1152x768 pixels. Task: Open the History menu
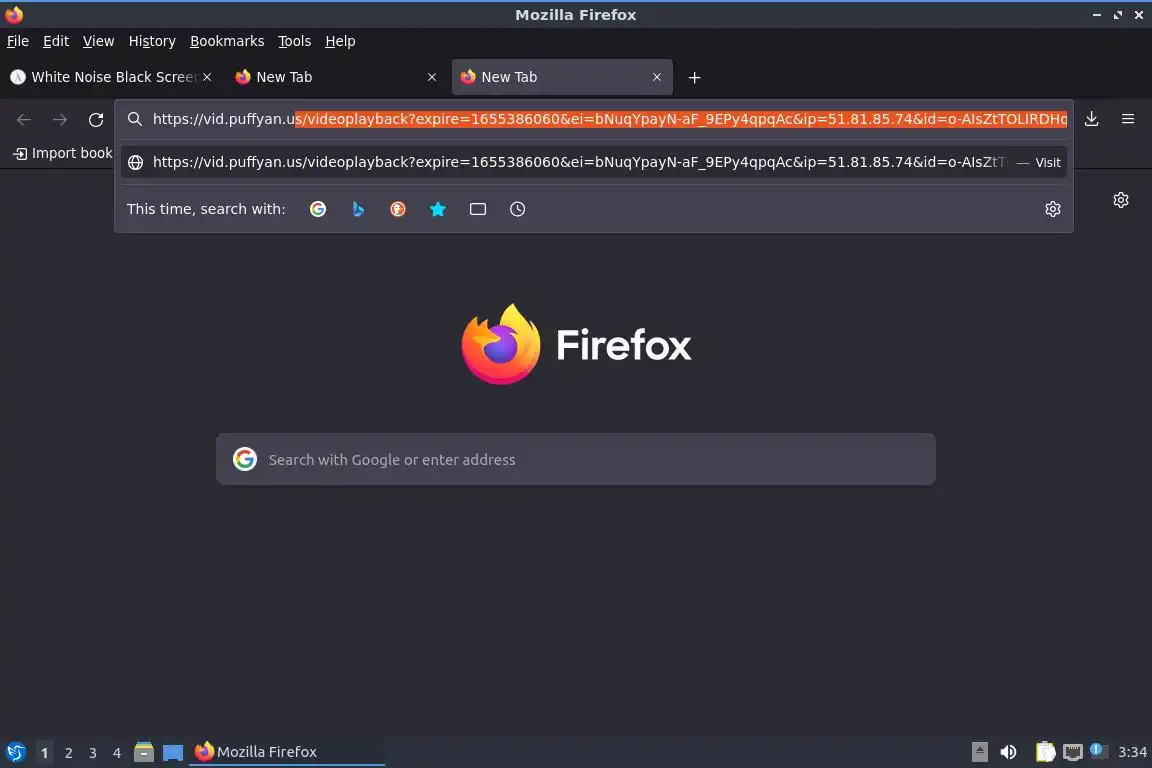152,41
